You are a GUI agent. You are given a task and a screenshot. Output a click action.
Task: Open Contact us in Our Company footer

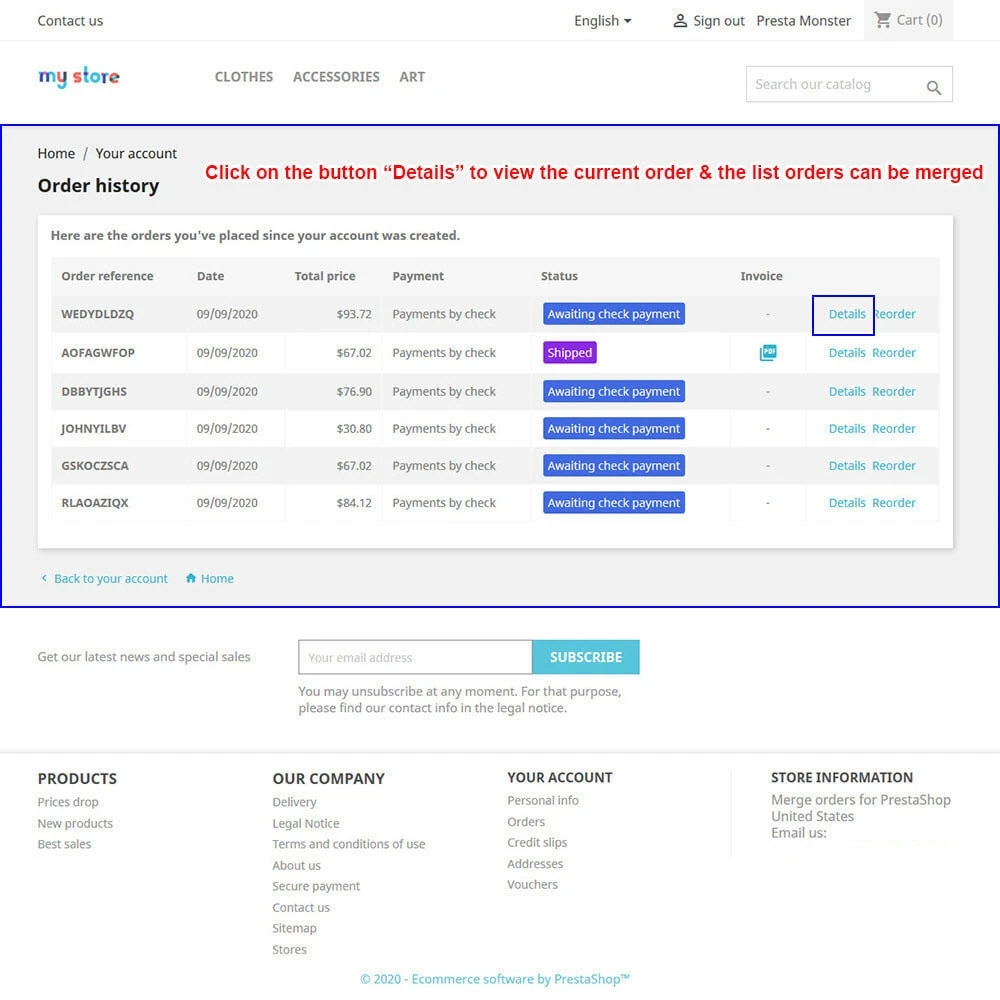click(x=301, y=907)
